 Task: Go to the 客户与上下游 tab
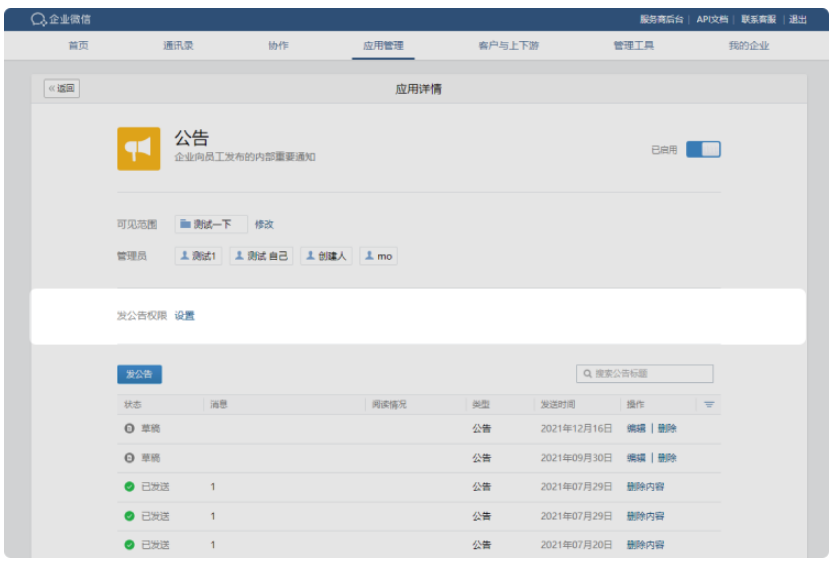(508, 46)
